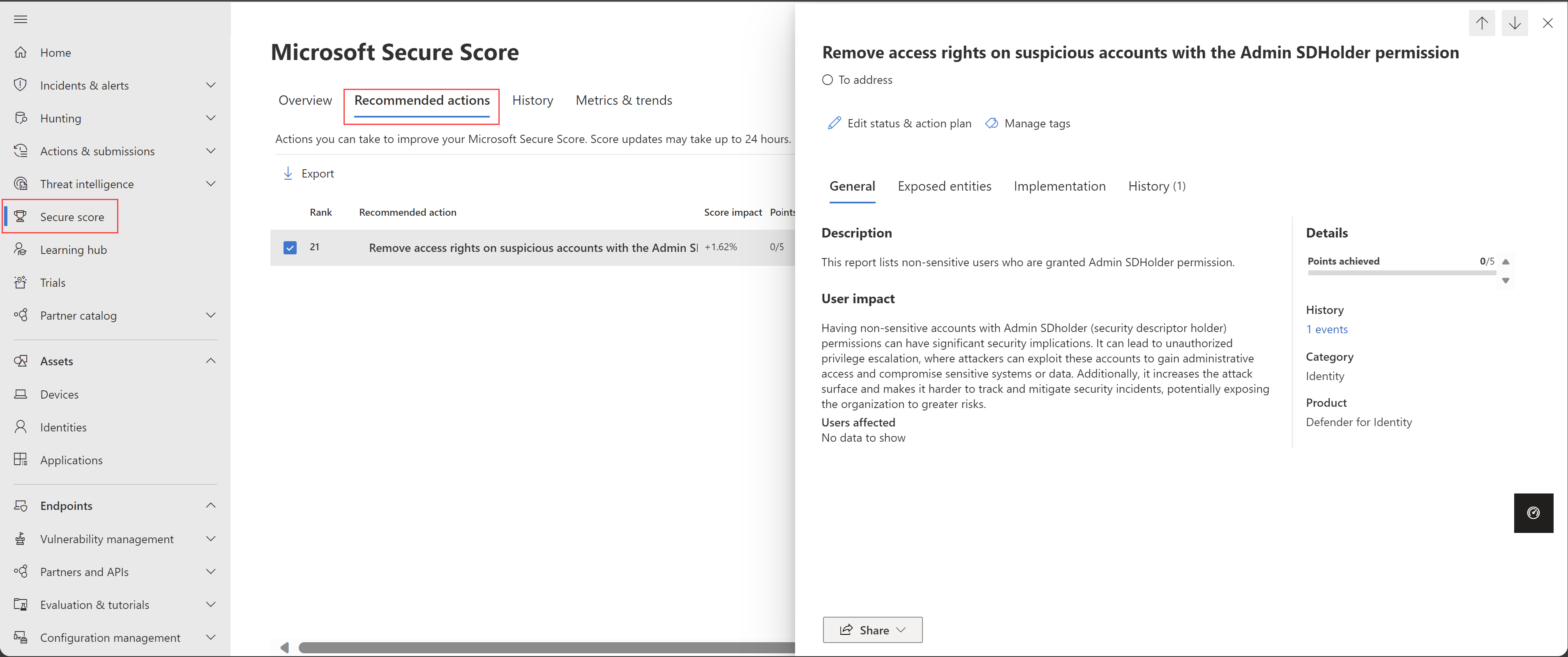Click the Export download icon
This screenshot has width=1568, height=657.
point(288,173)
